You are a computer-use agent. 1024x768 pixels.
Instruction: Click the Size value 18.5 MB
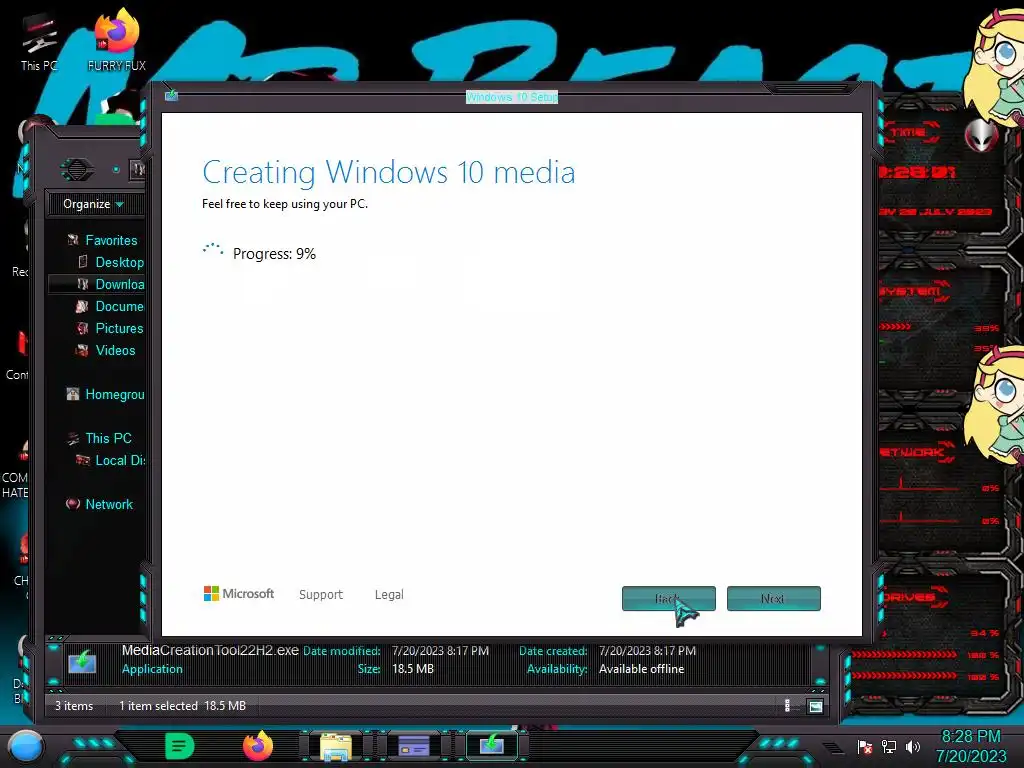point(413,669)
